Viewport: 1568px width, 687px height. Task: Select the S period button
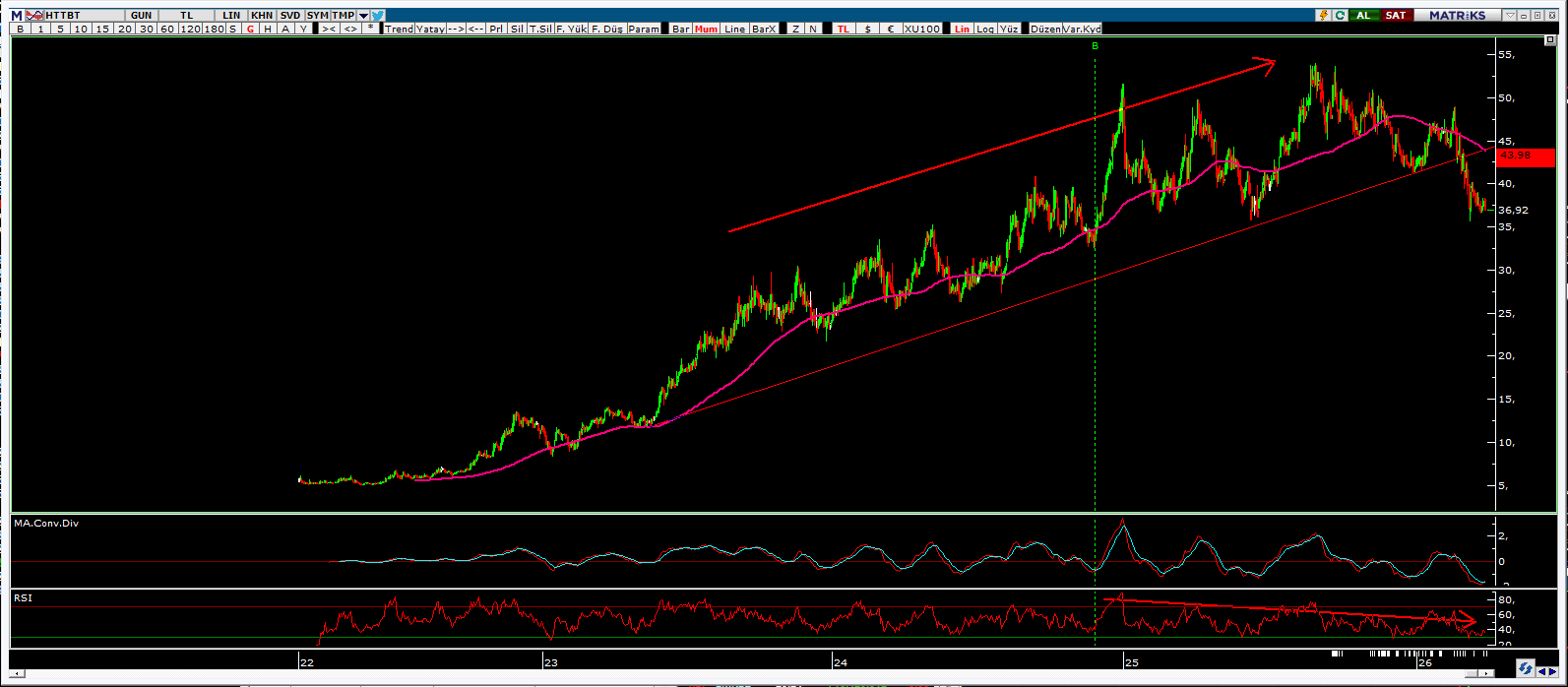tap(233, 29)
